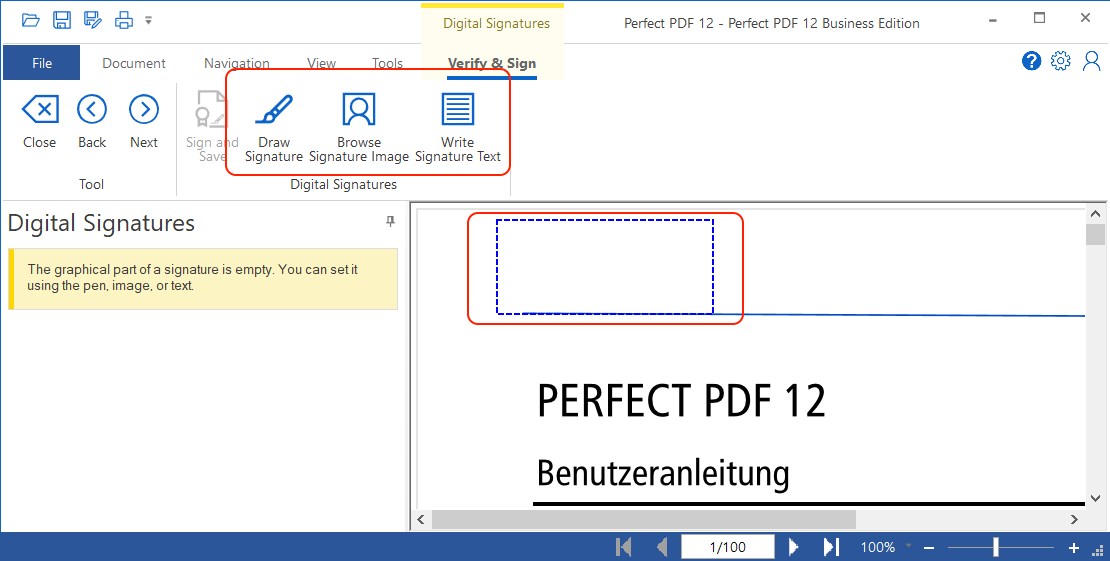Viewport: 1110px width, 561px height.
Task: Adjust the zoom slider handle
Action: [995, 547]
